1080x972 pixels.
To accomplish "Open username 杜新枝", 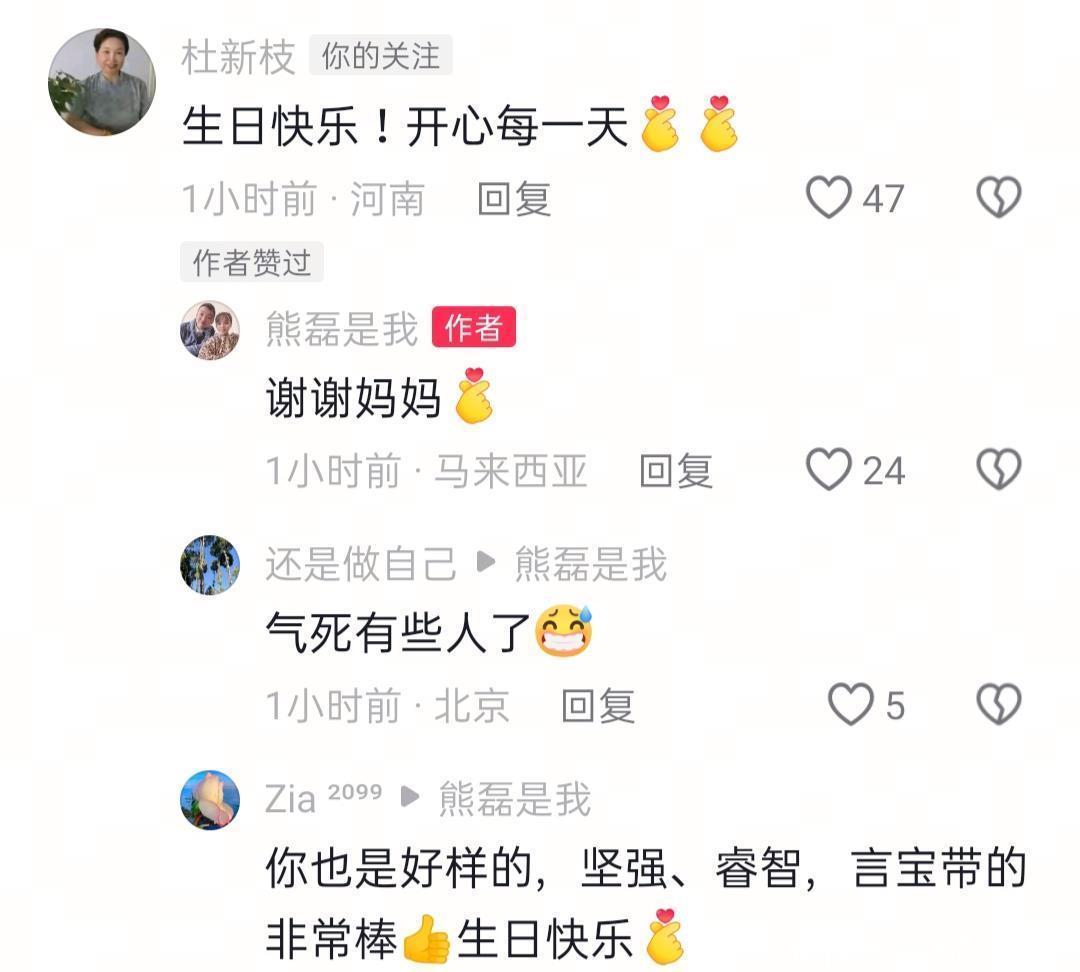I will (238, 56).
